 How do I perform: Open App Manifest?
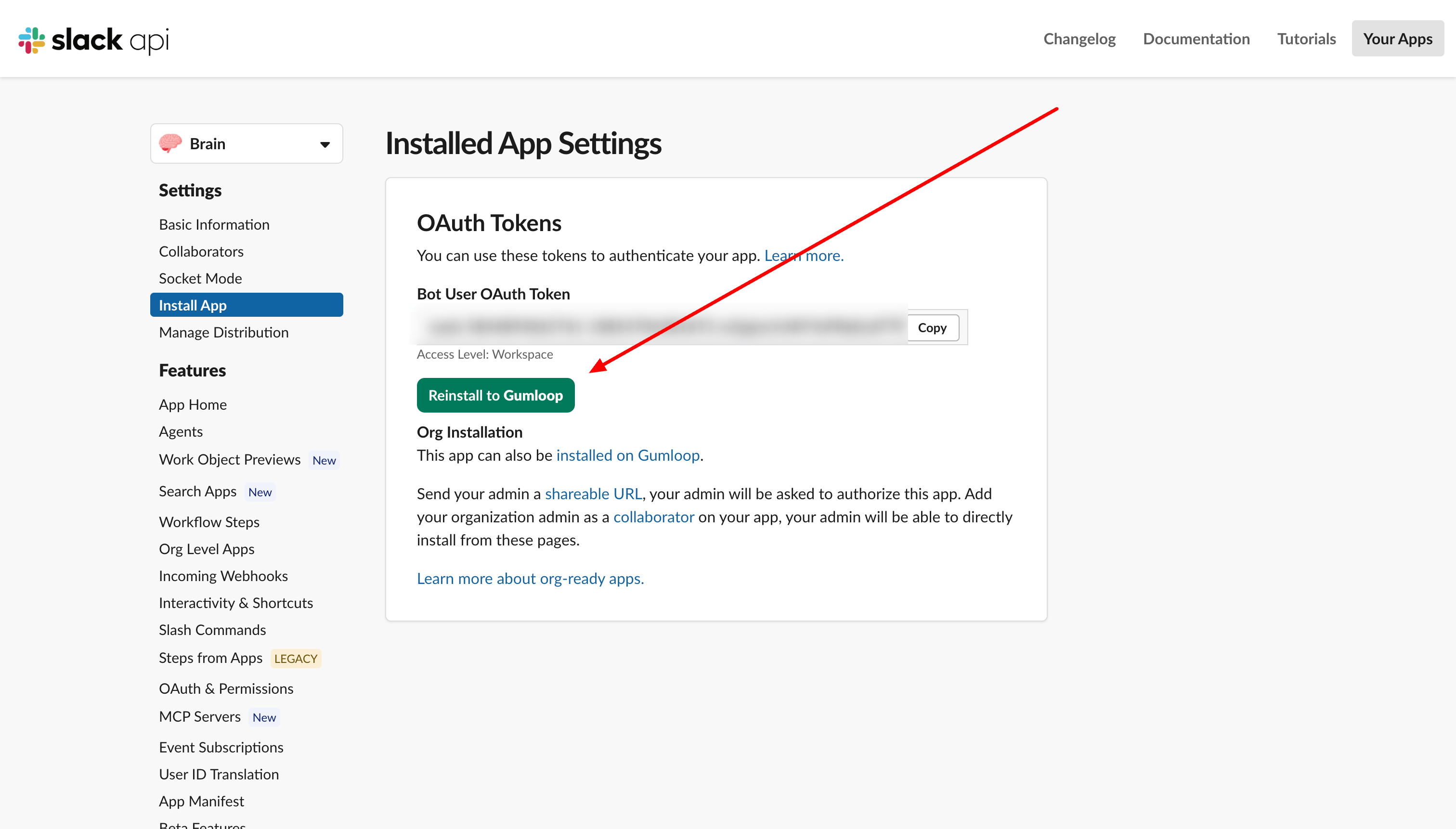click(202, 801)
